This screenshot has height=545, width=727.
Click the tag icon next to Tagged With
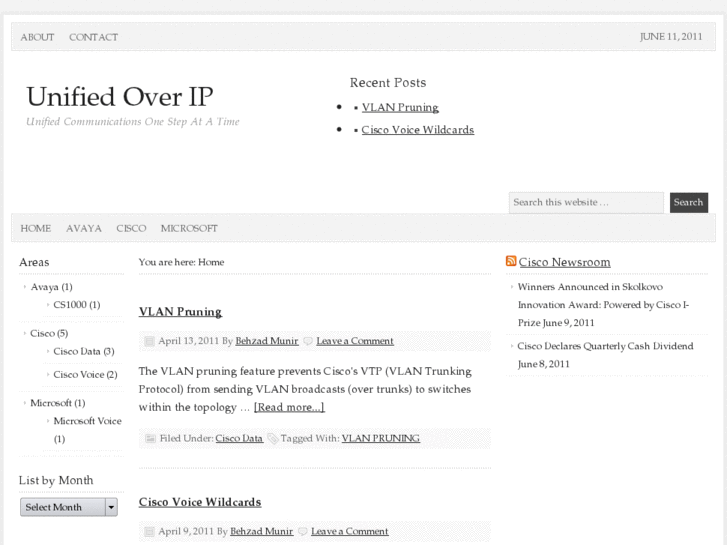click(273, 438)
